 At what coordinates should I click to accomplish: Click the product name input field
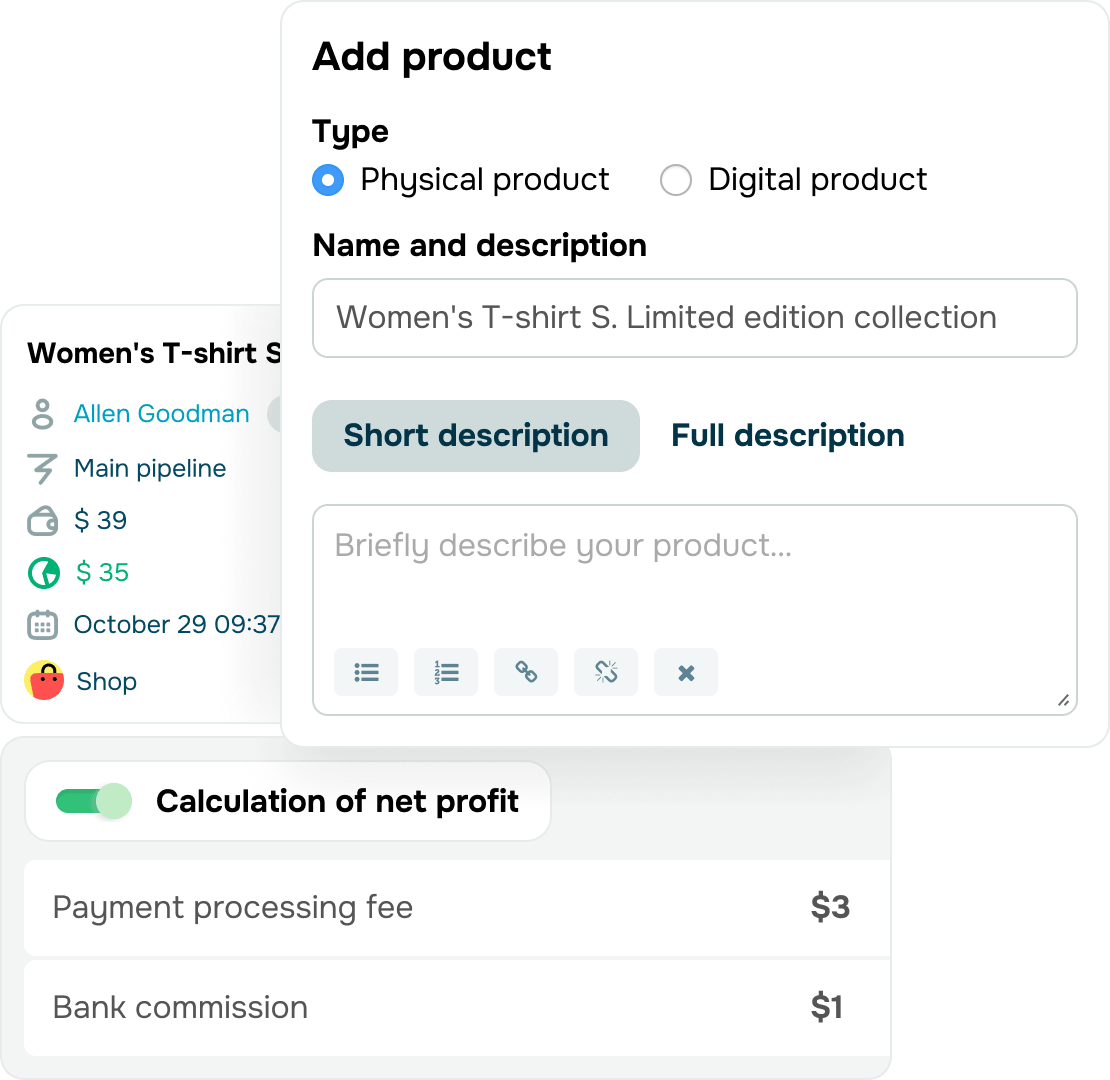(694, 318)
